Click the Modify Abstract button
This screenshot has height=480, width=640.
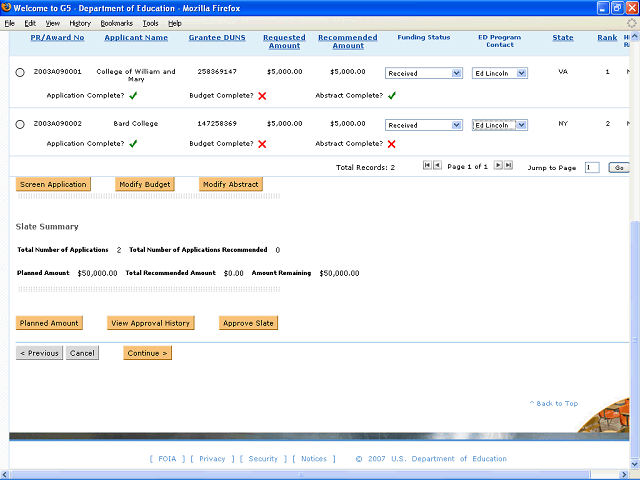(231, 184)
